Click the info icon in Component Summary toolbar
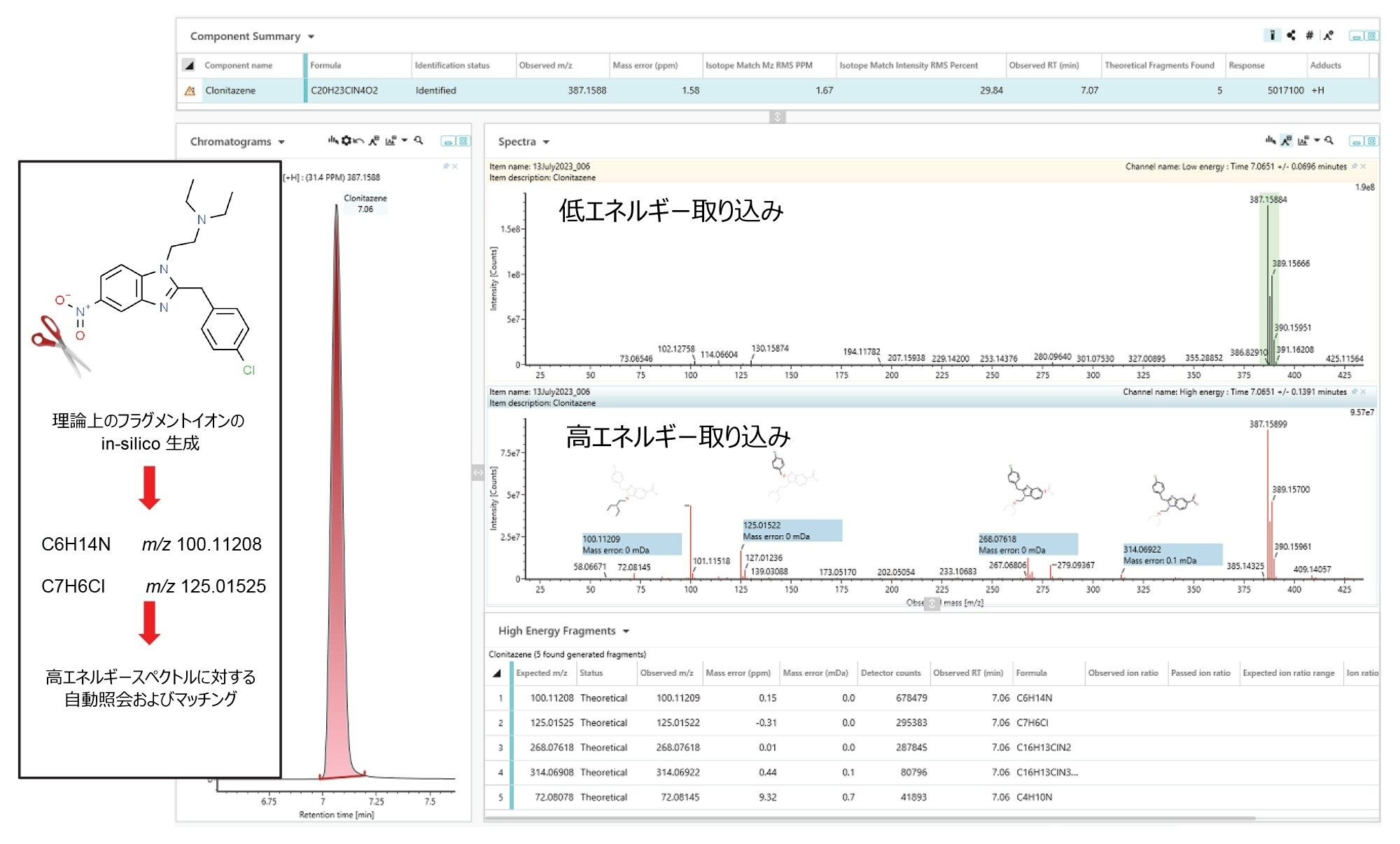Screen dimensions: 1400x844 (1272, 35)
